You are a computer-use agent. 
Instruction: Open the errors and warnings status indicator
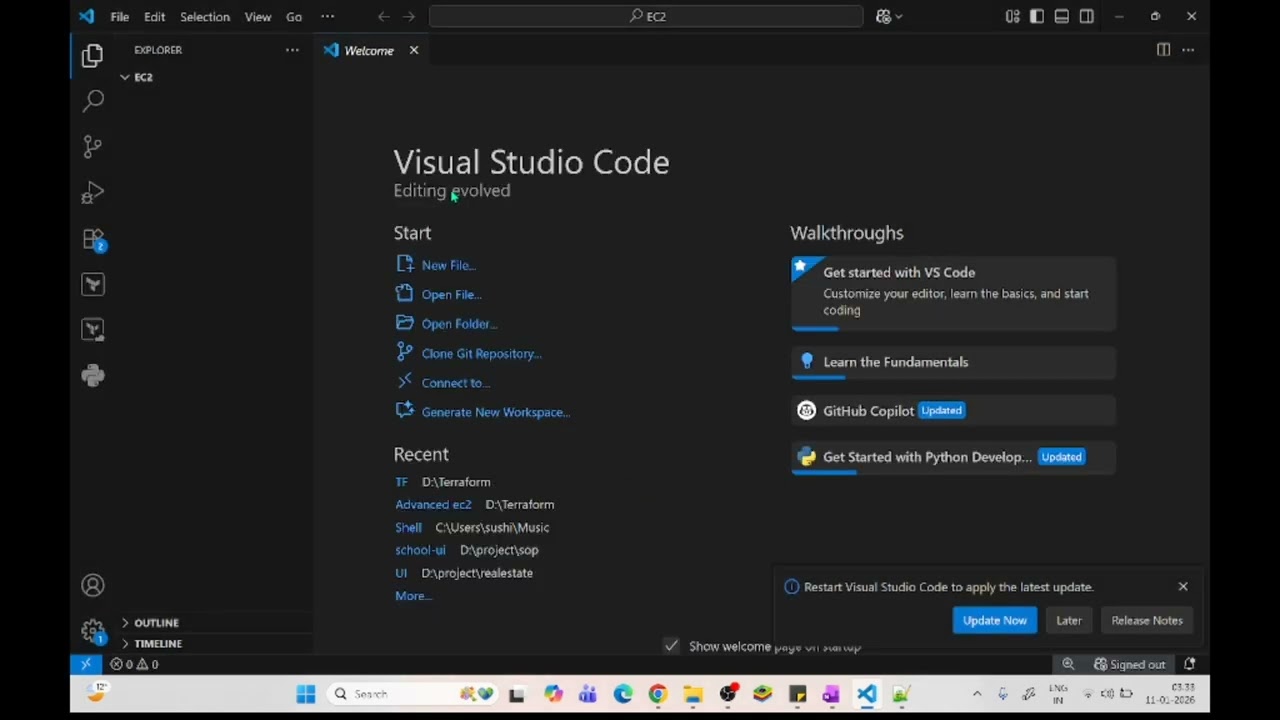pyautogui.click(x=134, y=664)
